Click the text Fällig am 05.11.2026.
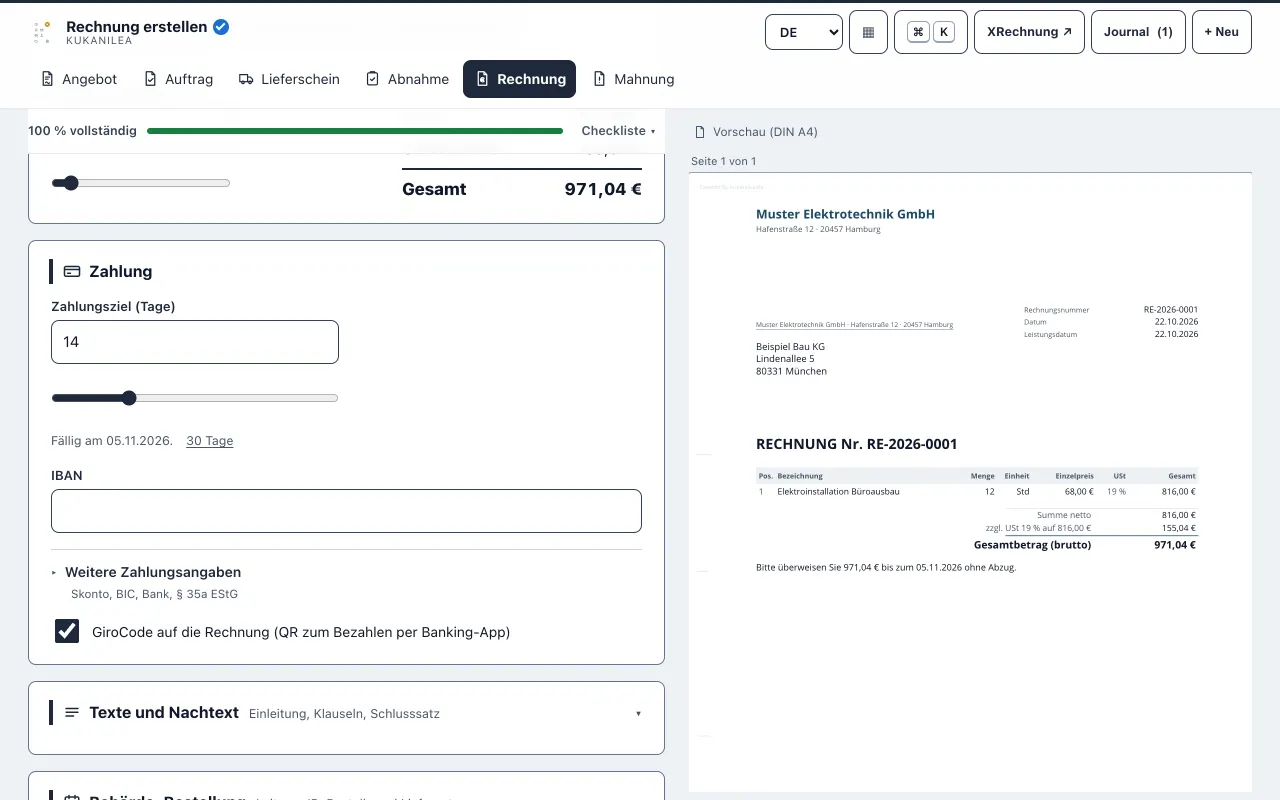1280x800 pixels. [x=112, y=441]
